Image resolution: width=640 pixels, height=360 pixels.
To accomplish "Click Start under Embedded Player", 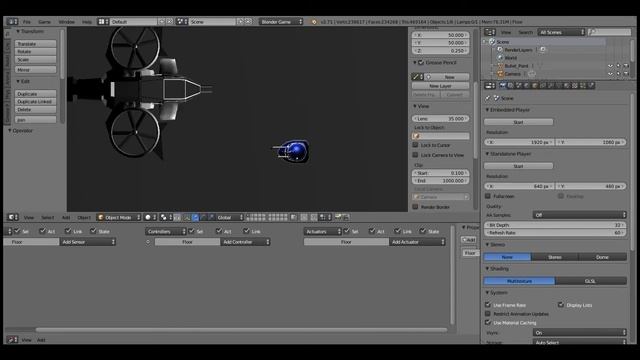I will [x=518, y=122].
